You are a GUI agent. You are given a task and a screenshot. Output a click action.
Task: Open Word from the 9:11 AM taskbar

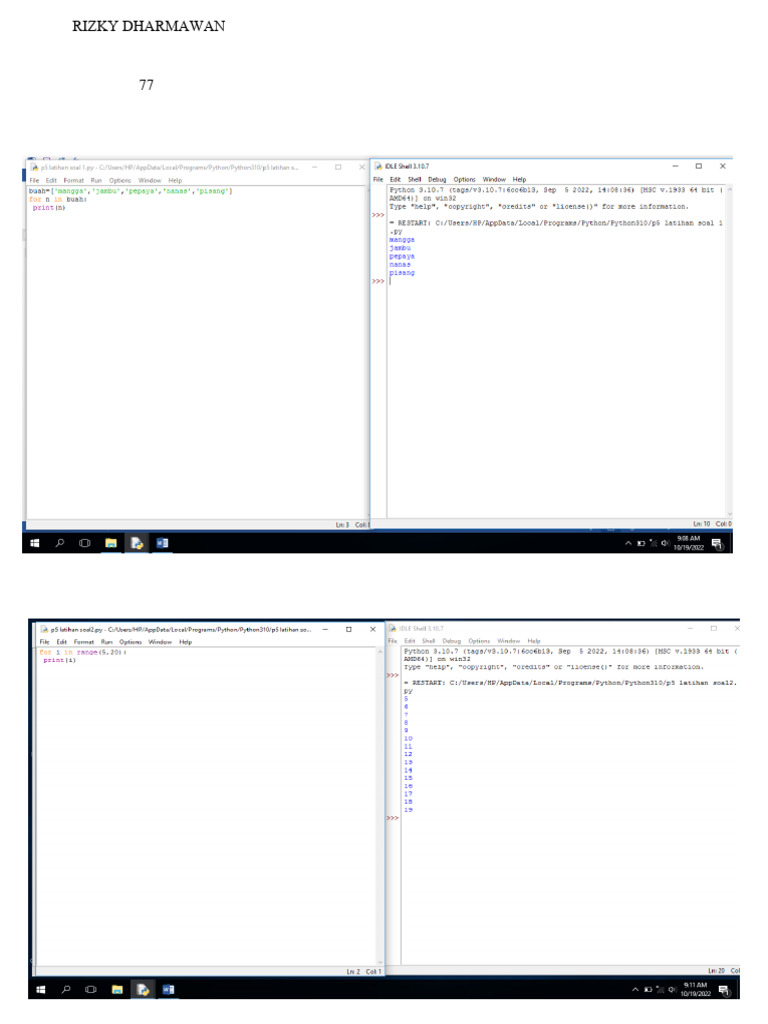pos(168,990)
